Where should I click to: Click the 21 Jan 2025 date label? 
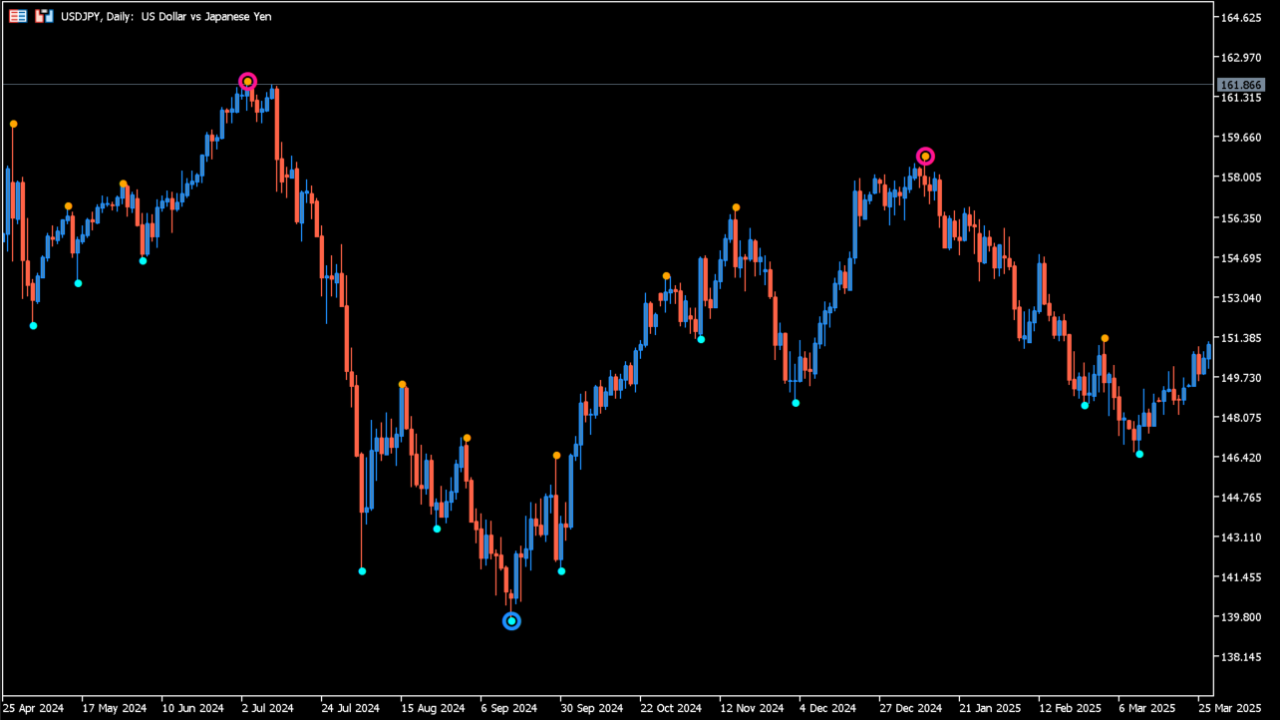990,708
